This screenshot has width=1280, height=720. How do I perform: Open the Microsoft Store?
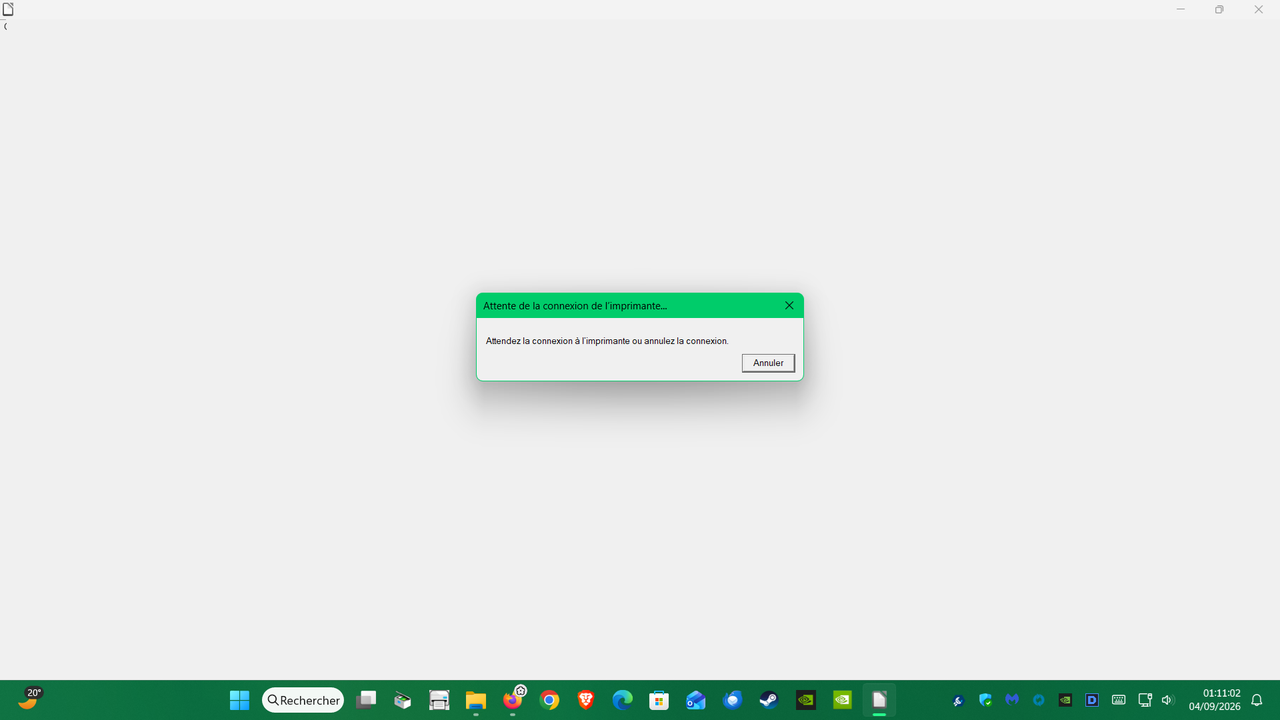pos(659,700)
